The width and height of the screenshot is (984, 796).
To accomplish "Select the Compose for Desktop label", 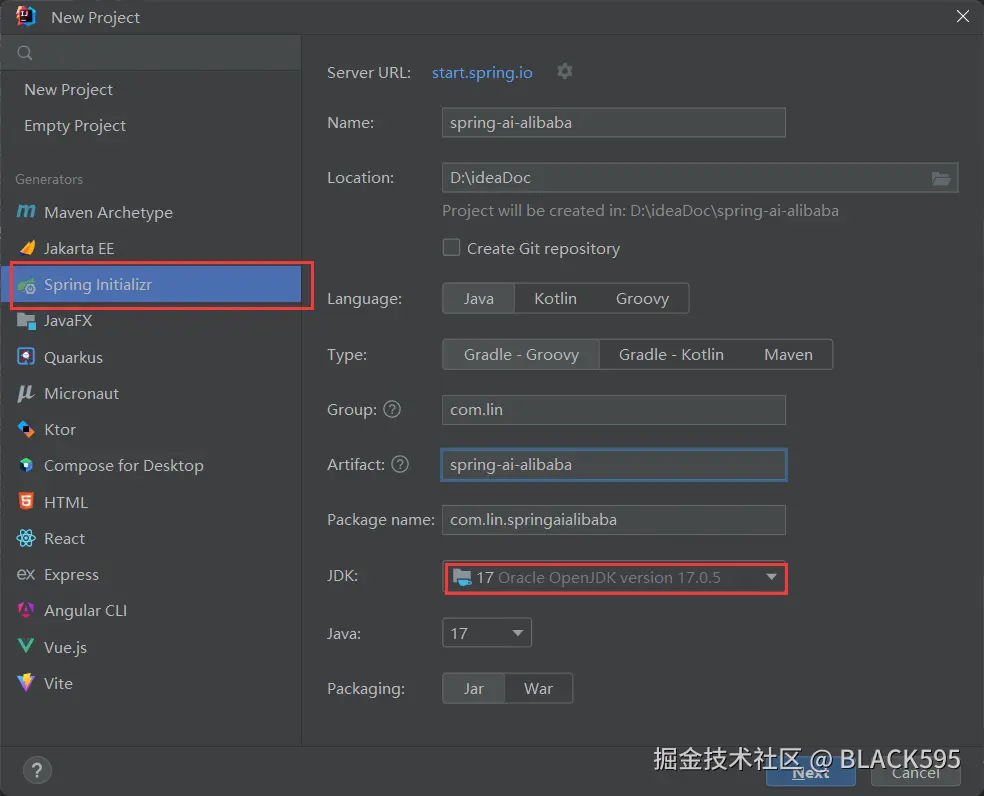I will point(124,466).
